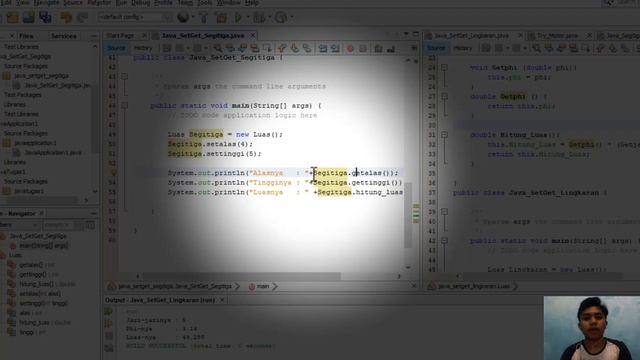Click the Uncomment icon in left editor toolbar
Viewport: 640px width, 360px height.
(391, 49)
